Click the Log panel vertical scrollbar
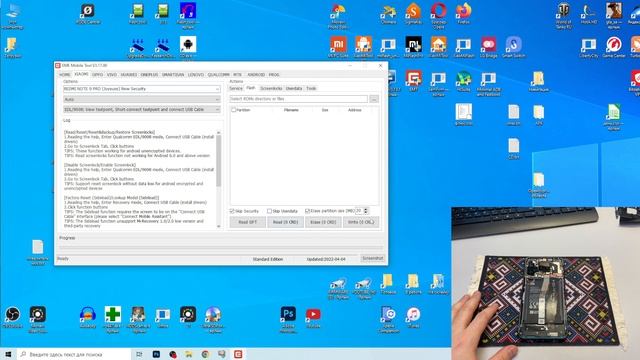640x360 pixels. (x=218, y=161)
